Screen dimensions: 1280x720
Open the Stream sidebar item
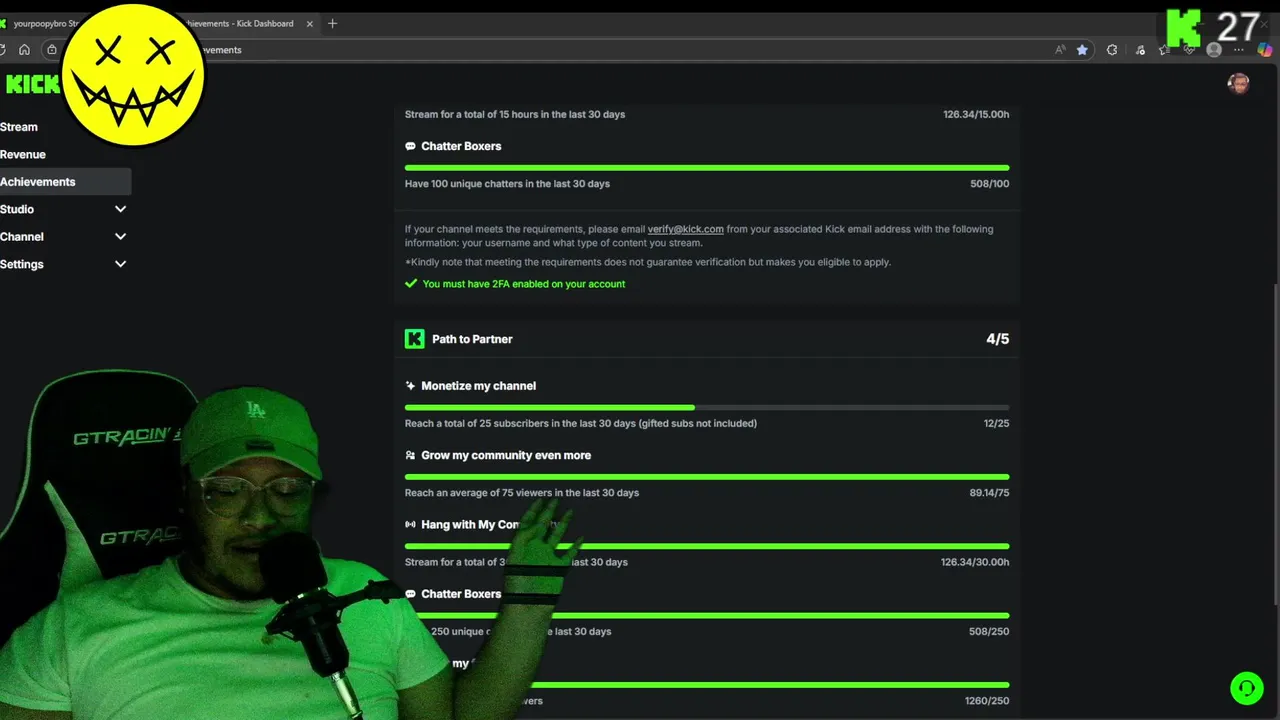[x=19, y=127]
